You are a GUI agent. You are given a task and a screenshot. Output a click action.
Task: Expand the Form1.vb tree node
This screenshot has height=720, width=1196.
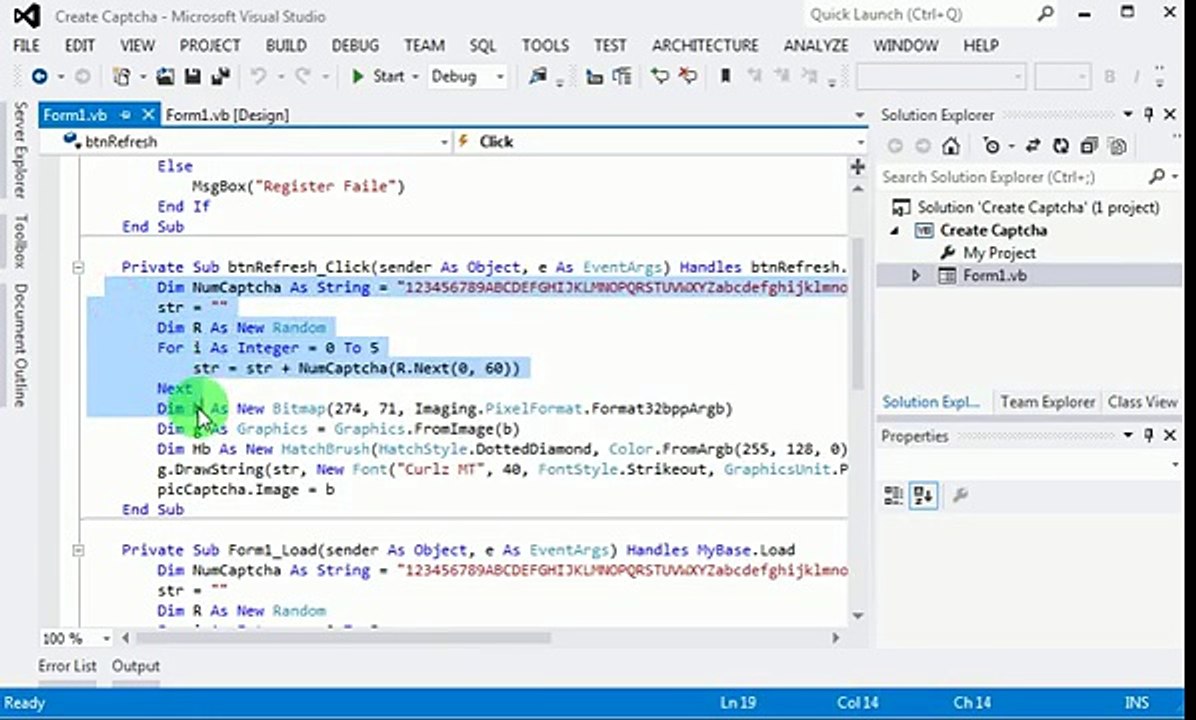coord(916,275)
